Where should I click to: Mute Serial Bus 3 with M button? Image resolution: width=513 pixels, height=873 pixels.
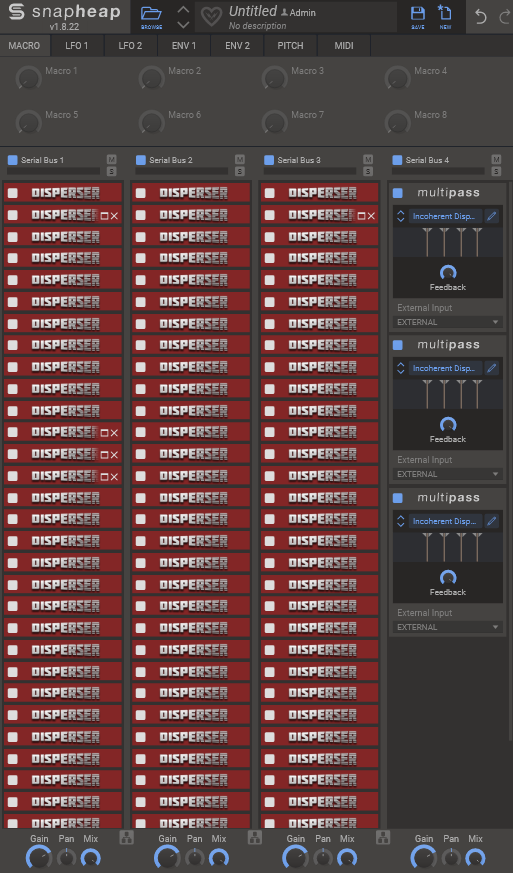[x=368, y=160]
